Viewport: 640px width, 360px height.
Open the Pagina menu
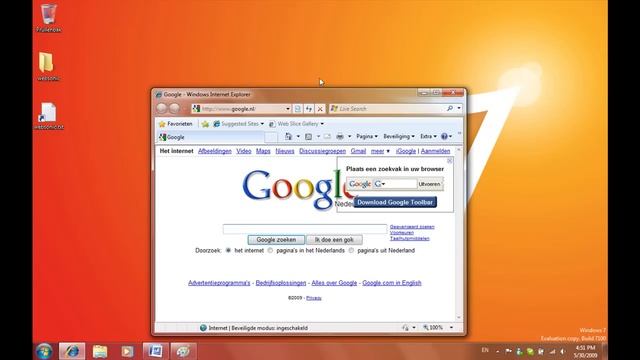[x=367, y=136]
